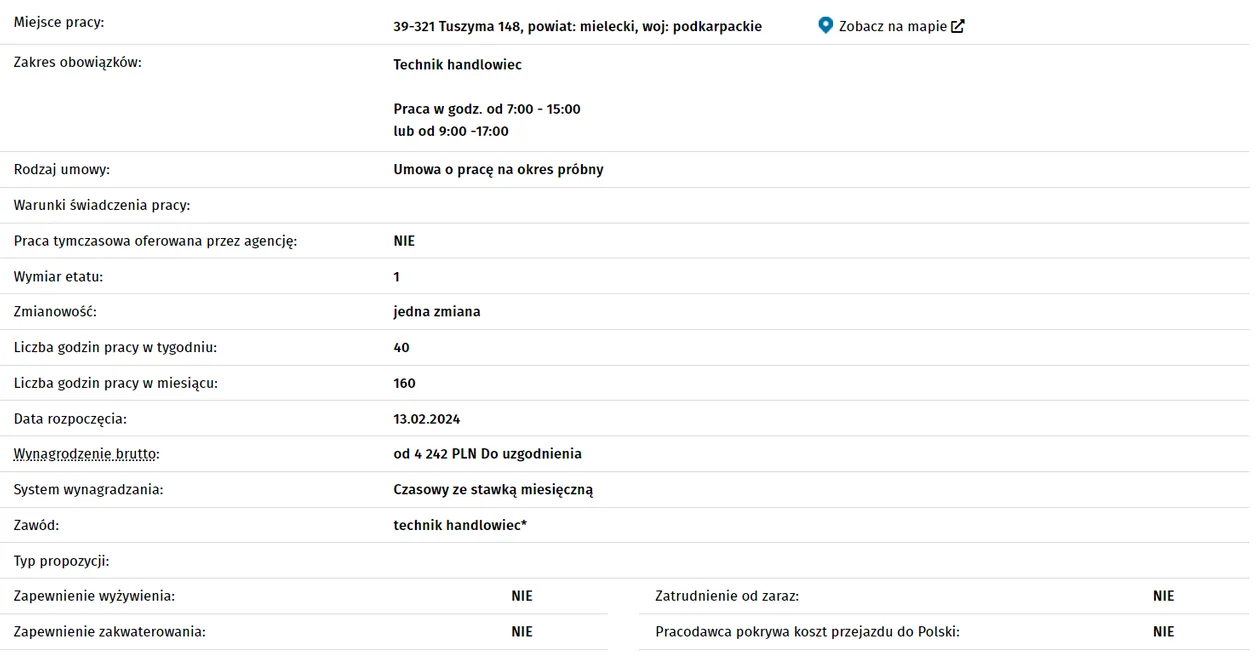Click the Miejsce pracy label
This screenshot has height=670, width=1260.
pos(59,22)
